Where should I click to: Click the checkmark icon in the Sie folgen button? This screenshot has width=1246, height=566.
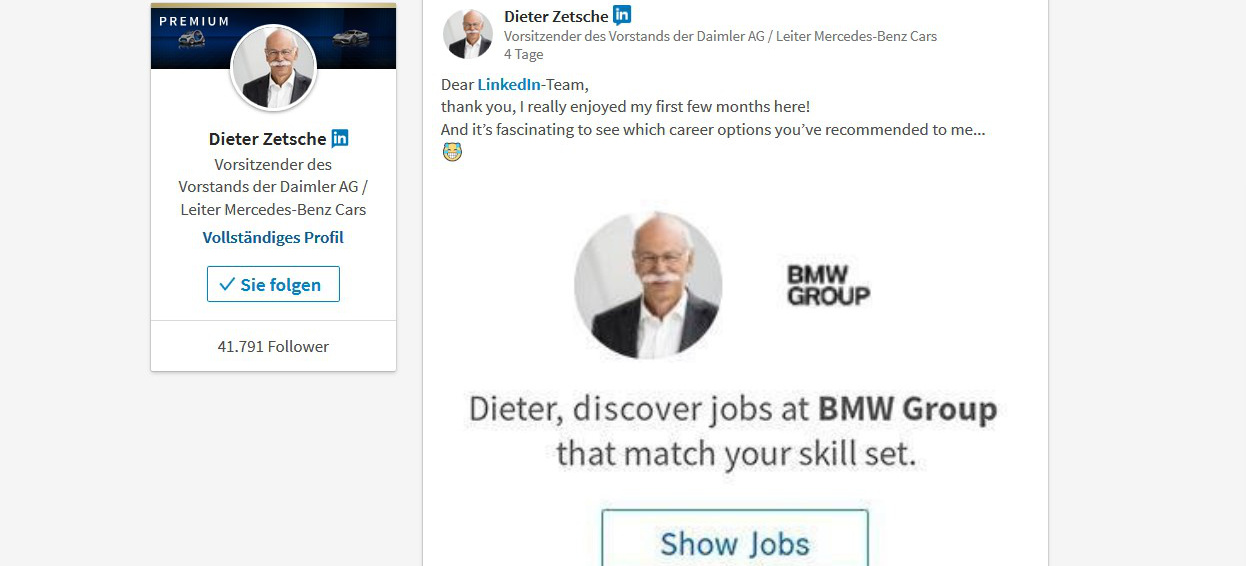(x=227, y=284)
